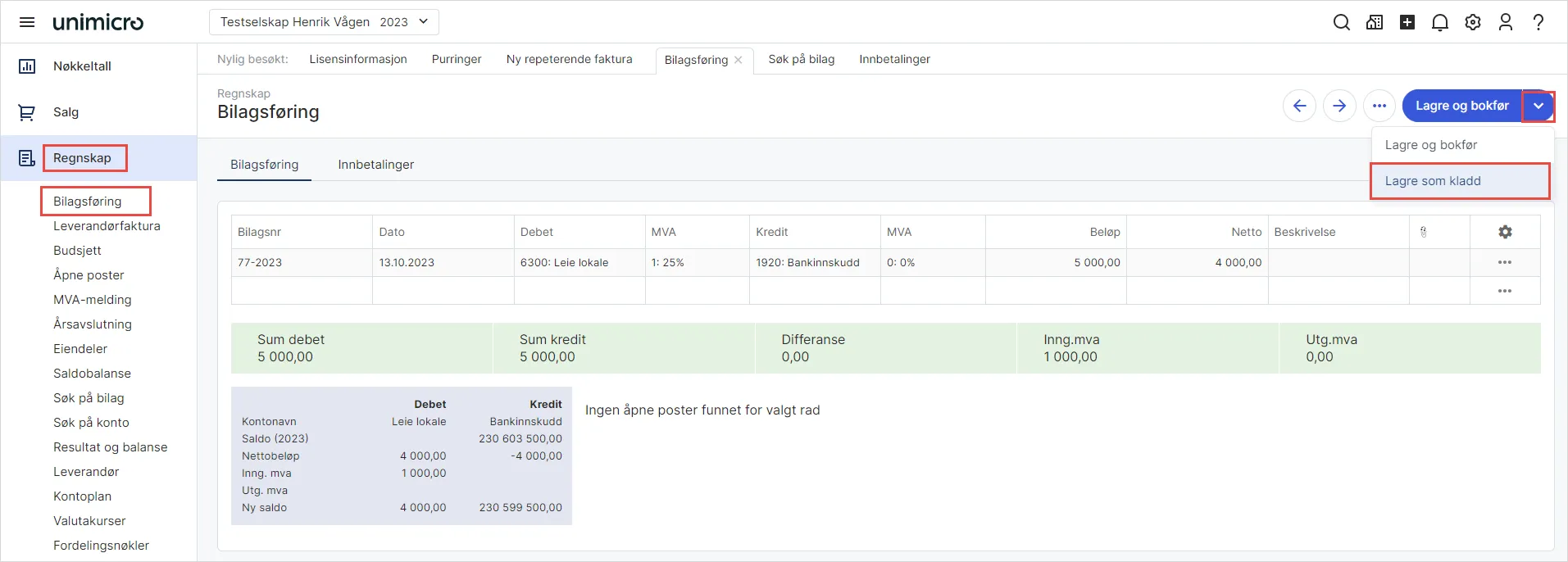Viewport: 1568px width, 562px height.
Task: Open Fordelingsnøkler in sidebar
Action: click(101, 546)
